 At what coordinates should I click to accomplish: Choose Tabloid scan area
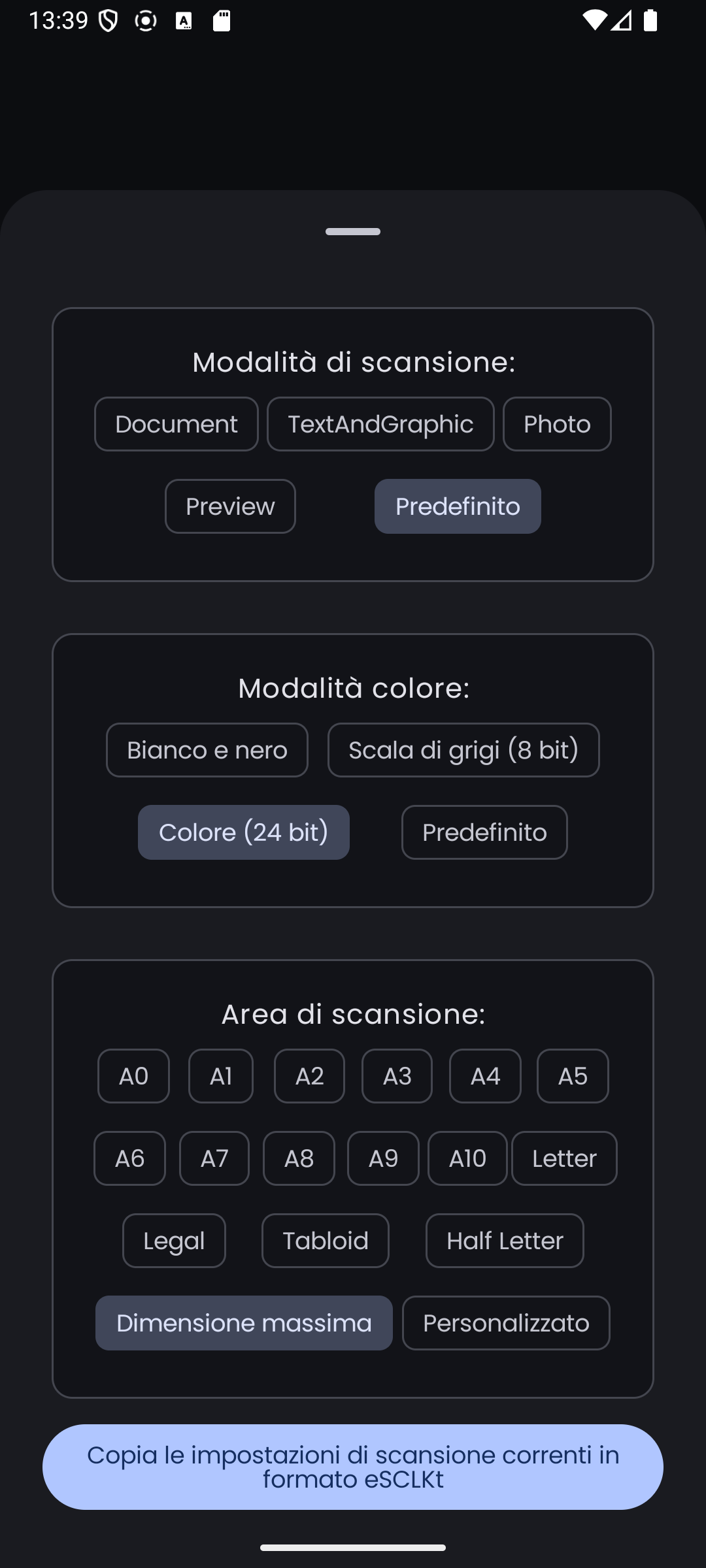coord(326,1241)
